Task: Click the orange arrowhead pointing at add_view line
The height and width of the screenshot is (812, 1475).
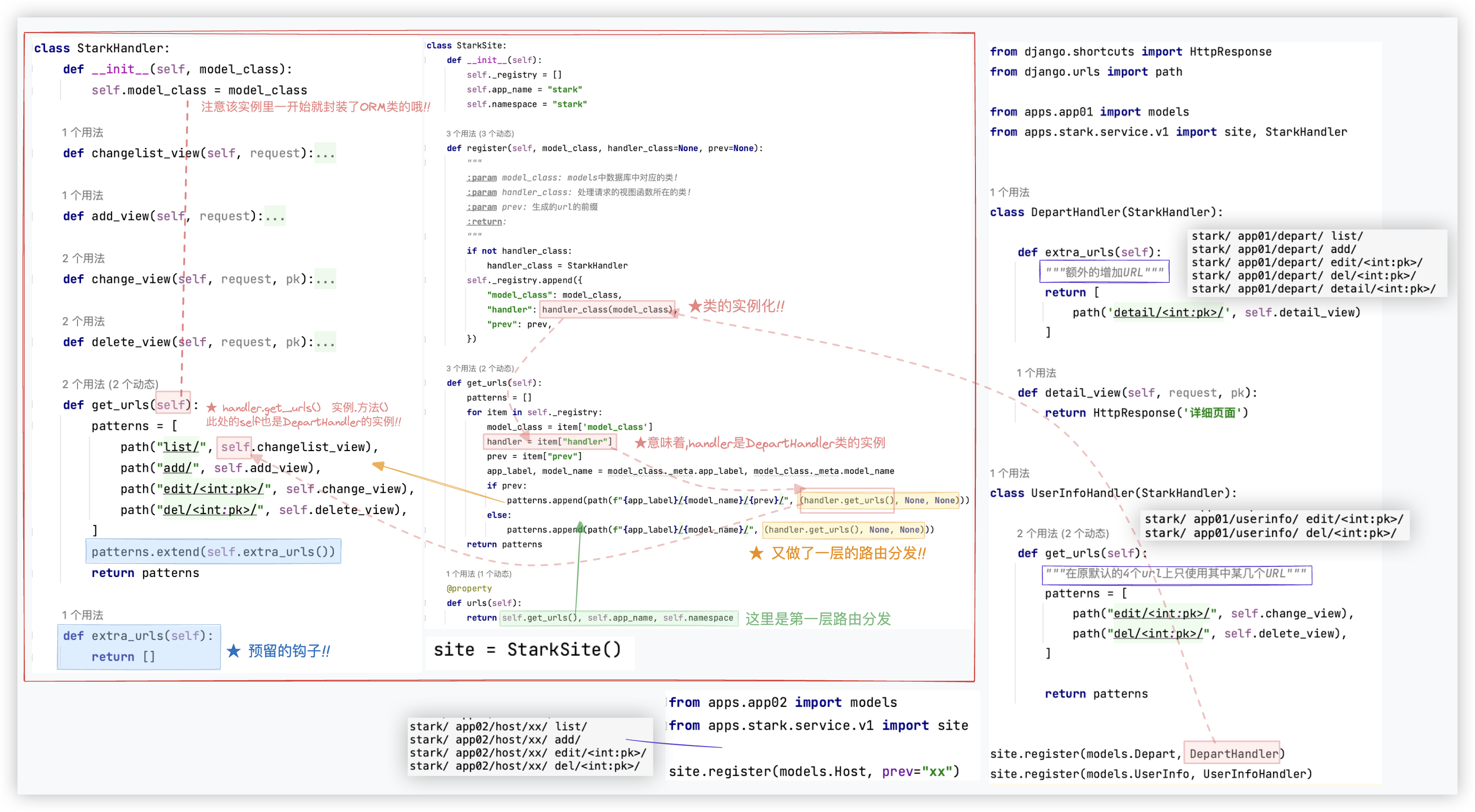Action: tap(378, 466)
